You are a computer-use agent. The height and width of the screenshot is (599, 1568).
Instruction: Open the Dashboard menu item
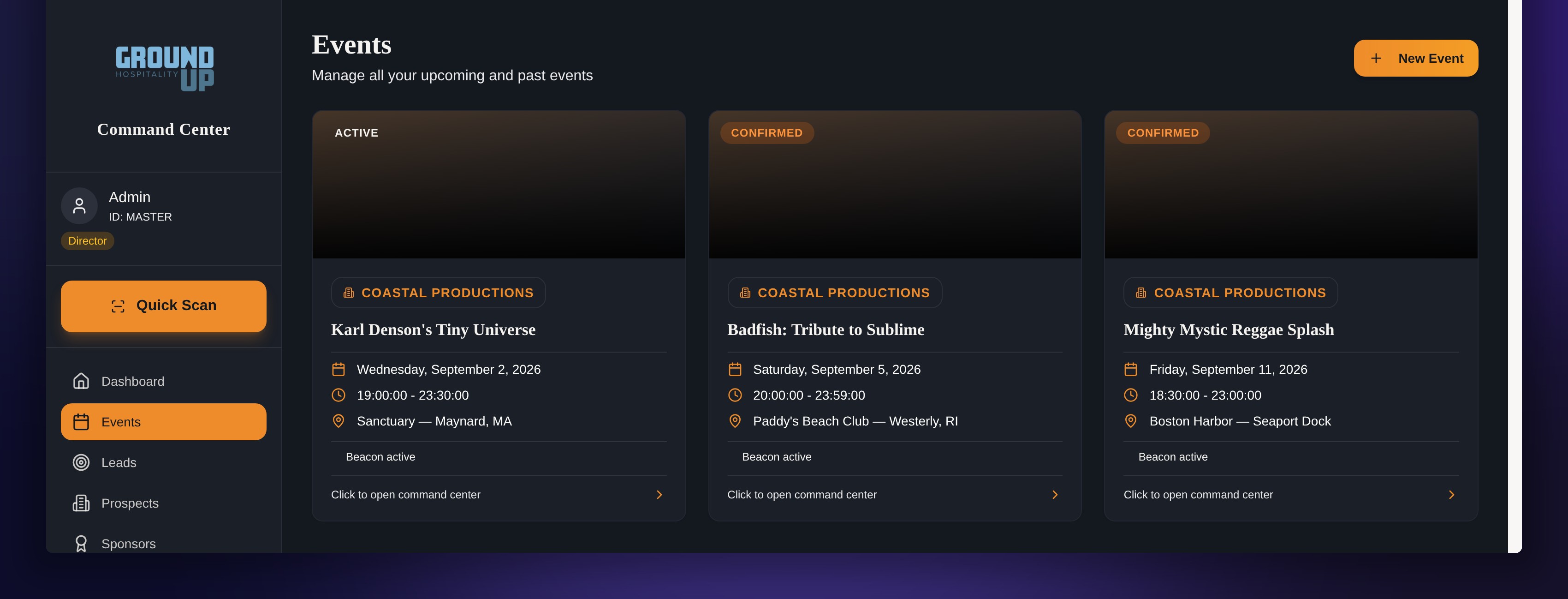pyautogui.click(x=164, y=382)
